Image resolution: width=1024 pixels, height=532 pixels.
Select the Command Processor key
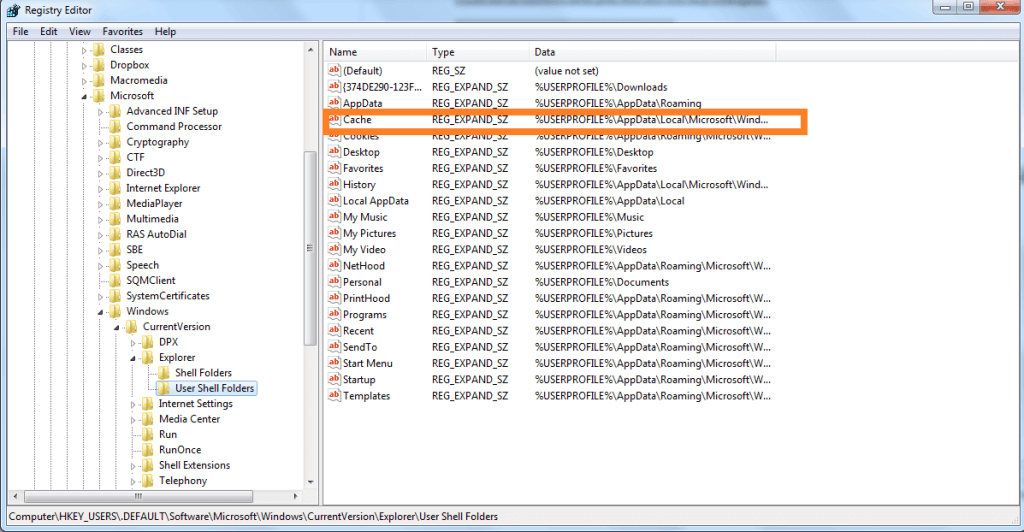174,127
